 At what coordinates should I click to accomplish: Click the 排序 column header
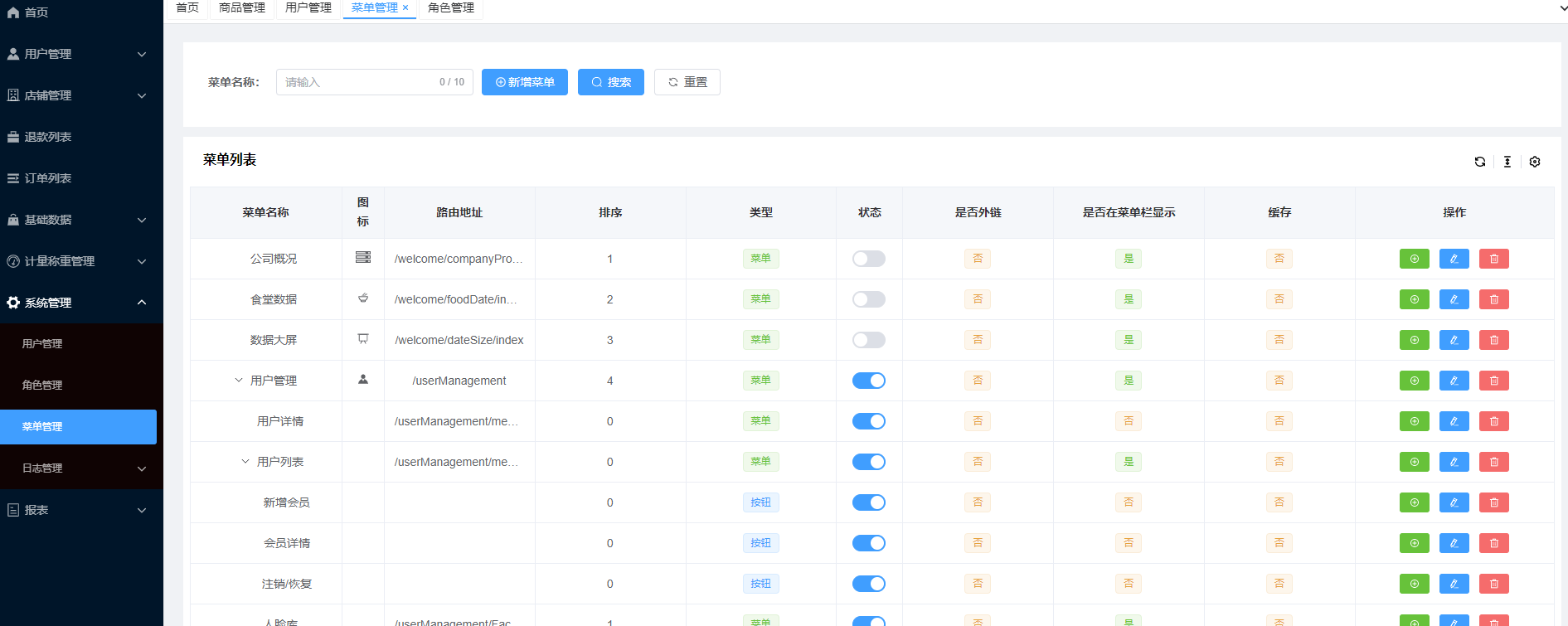pyautogui.click(x=610, y=213)
